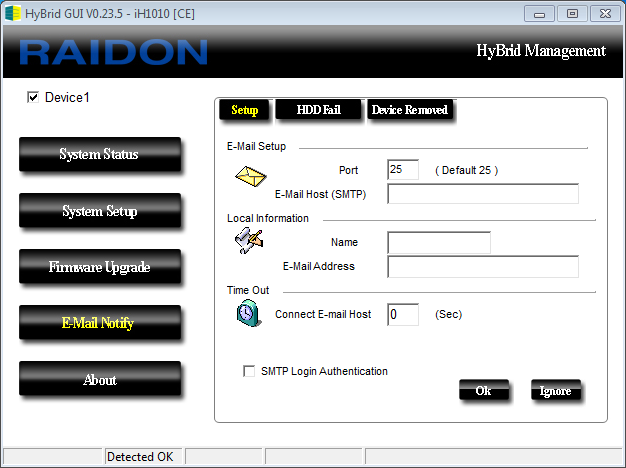Click the E-Mail Host (SMTP) field
Viewport: 626px width, 468px height.
coord(483,194)
